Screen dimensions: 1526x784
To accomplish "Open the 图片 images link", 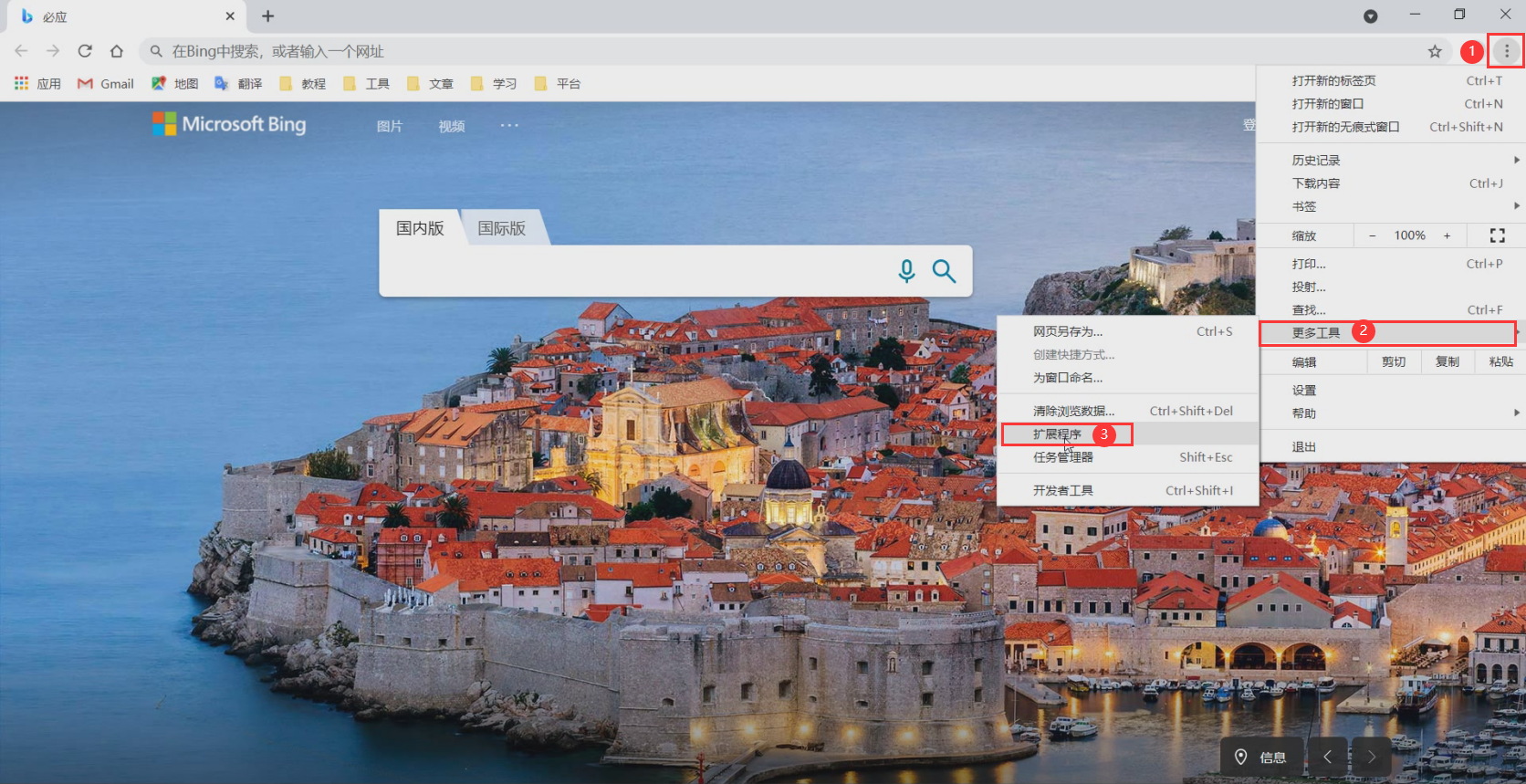I will pos(390,126).
